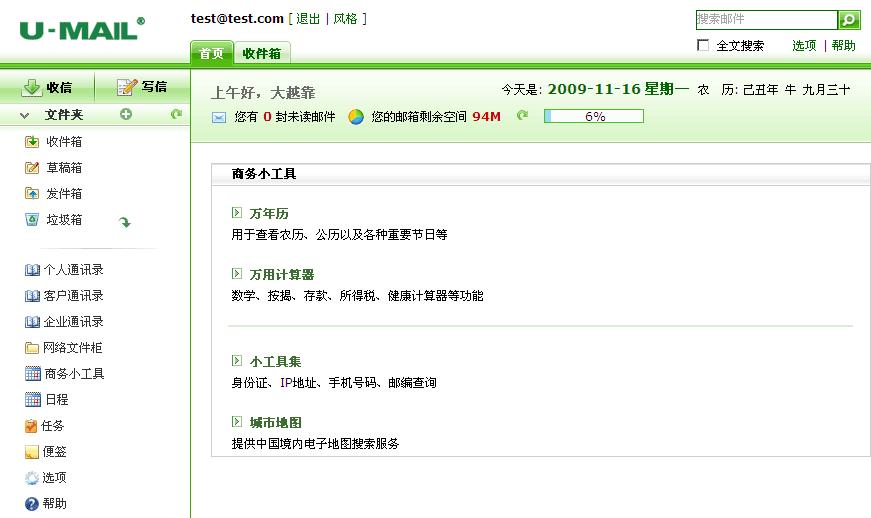Click the 商务小工具 calendar icon
The width and height of the screenshot is (871, 518).
pyautogui.click(x=33, y=374)
